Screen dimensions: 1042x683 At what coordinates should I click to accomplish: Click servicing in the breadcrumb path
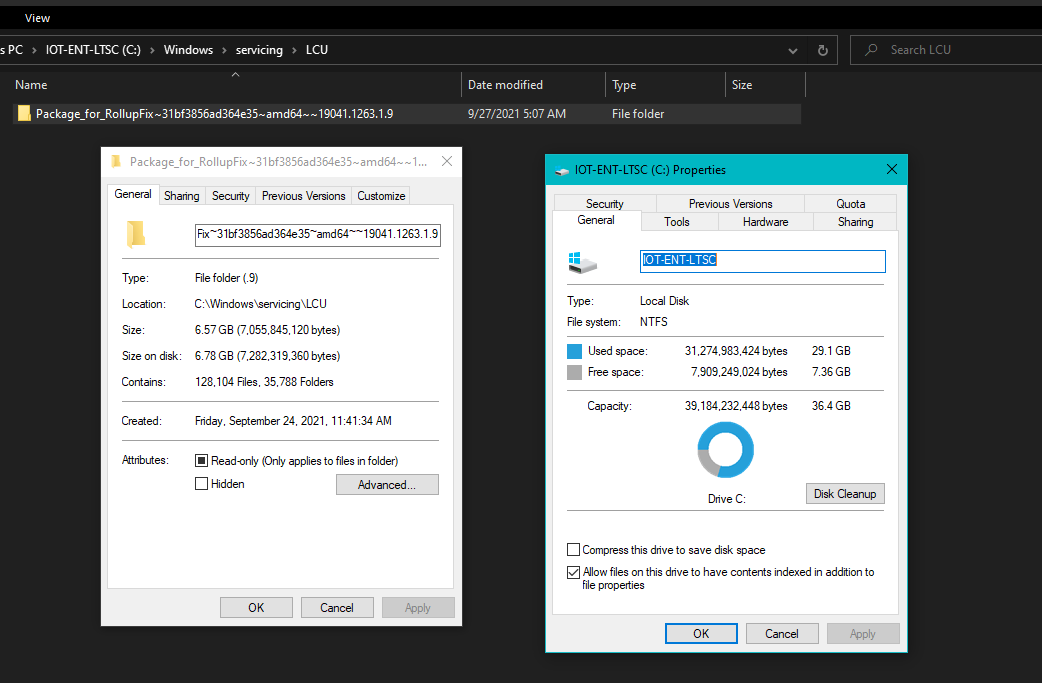[259, 50]
